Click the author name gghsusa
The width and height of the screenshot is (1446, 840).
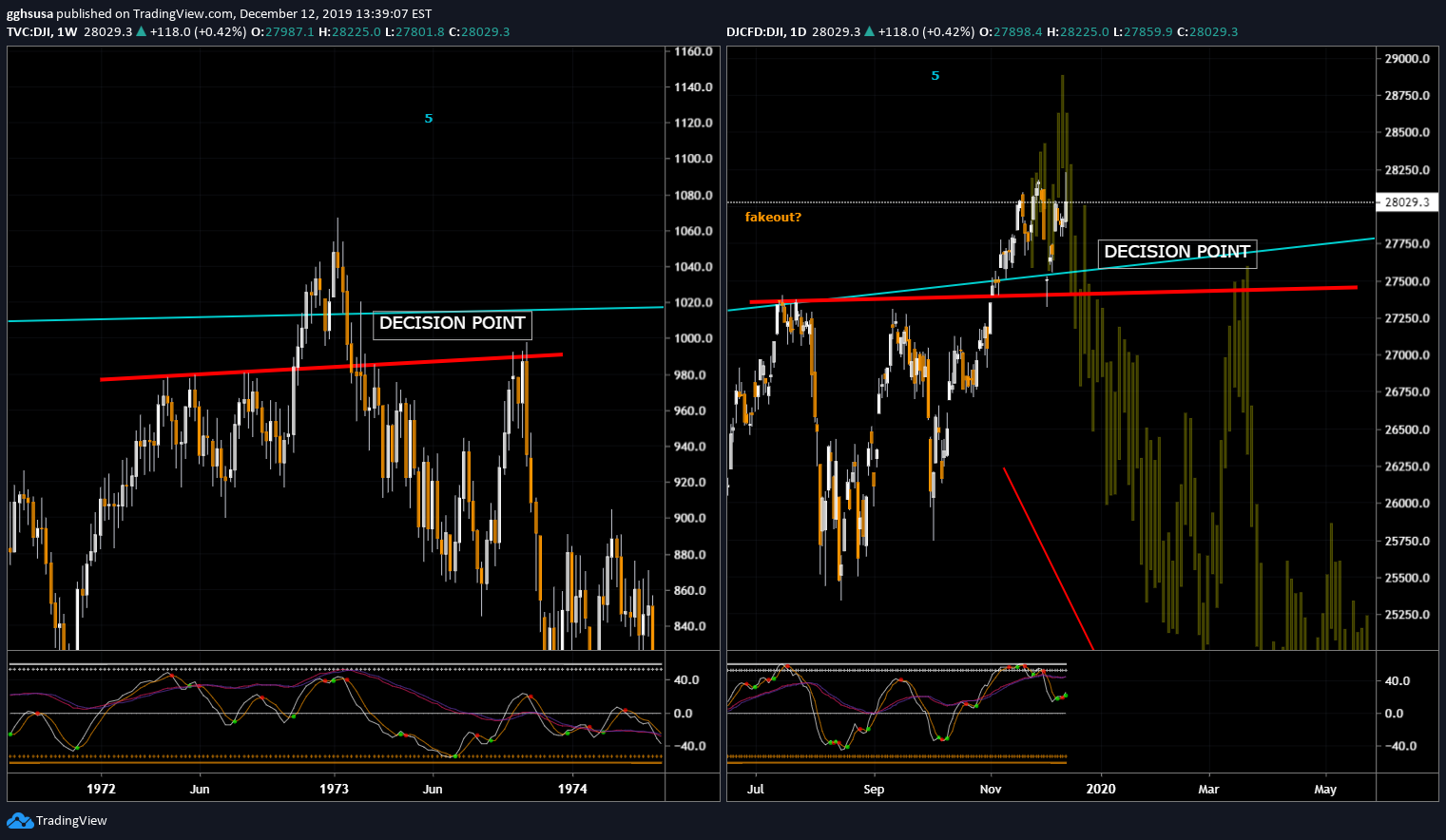click(29, 14)
